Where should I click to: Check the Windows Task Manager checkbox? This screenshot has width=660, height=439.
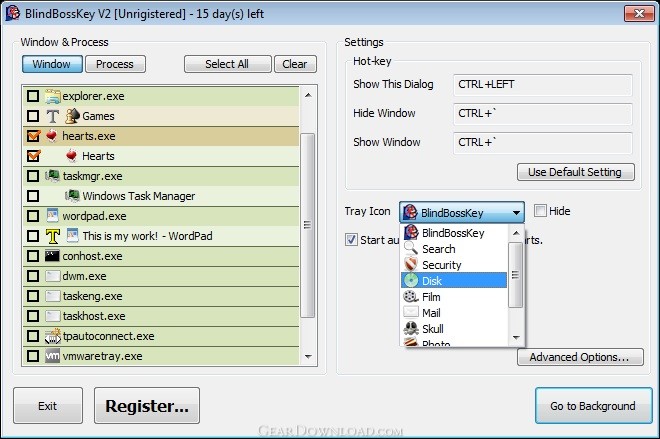(33, 196)
